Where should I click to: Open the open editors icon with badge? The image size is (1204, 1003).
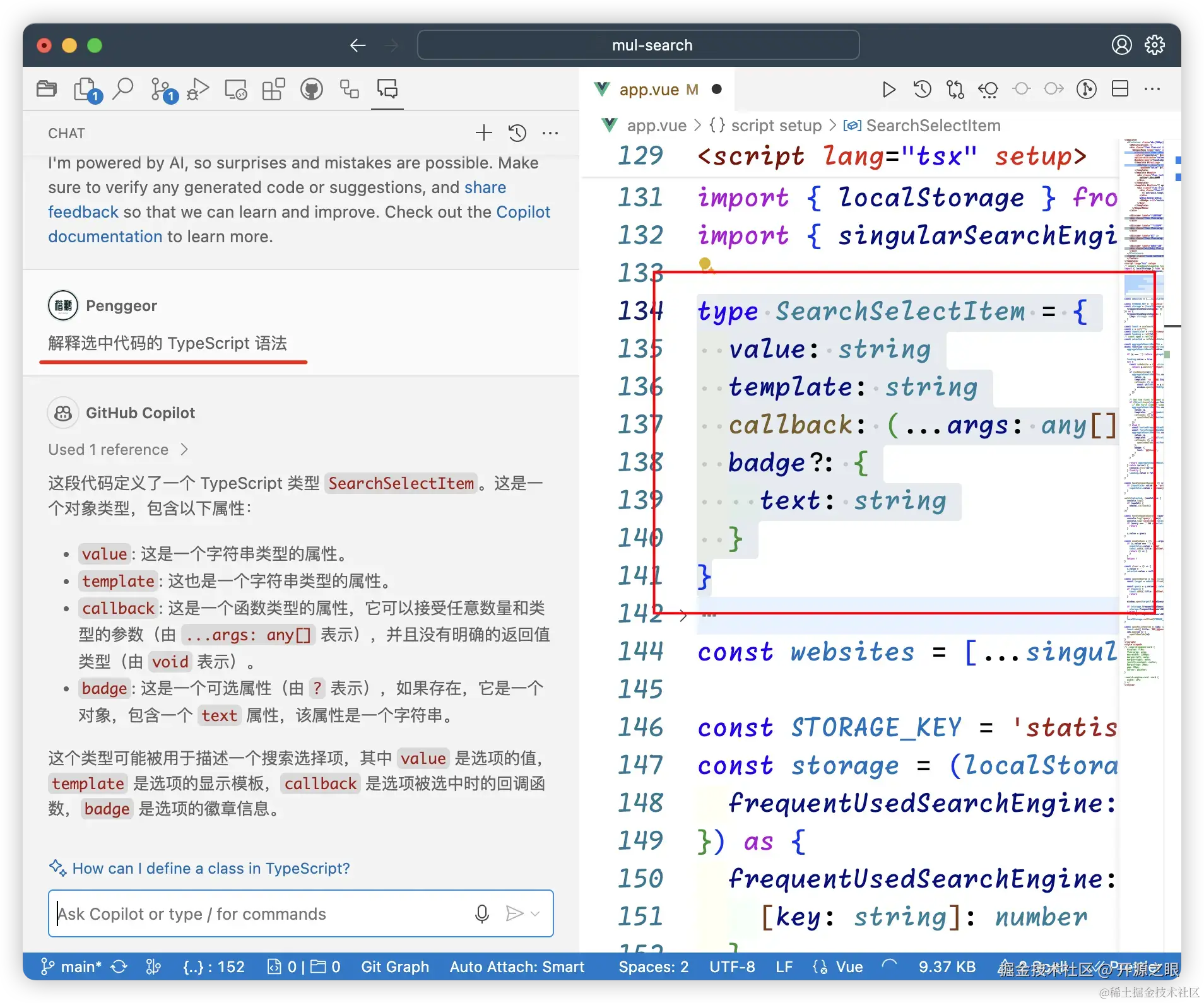pyautogui.click(x=86, y=90)
